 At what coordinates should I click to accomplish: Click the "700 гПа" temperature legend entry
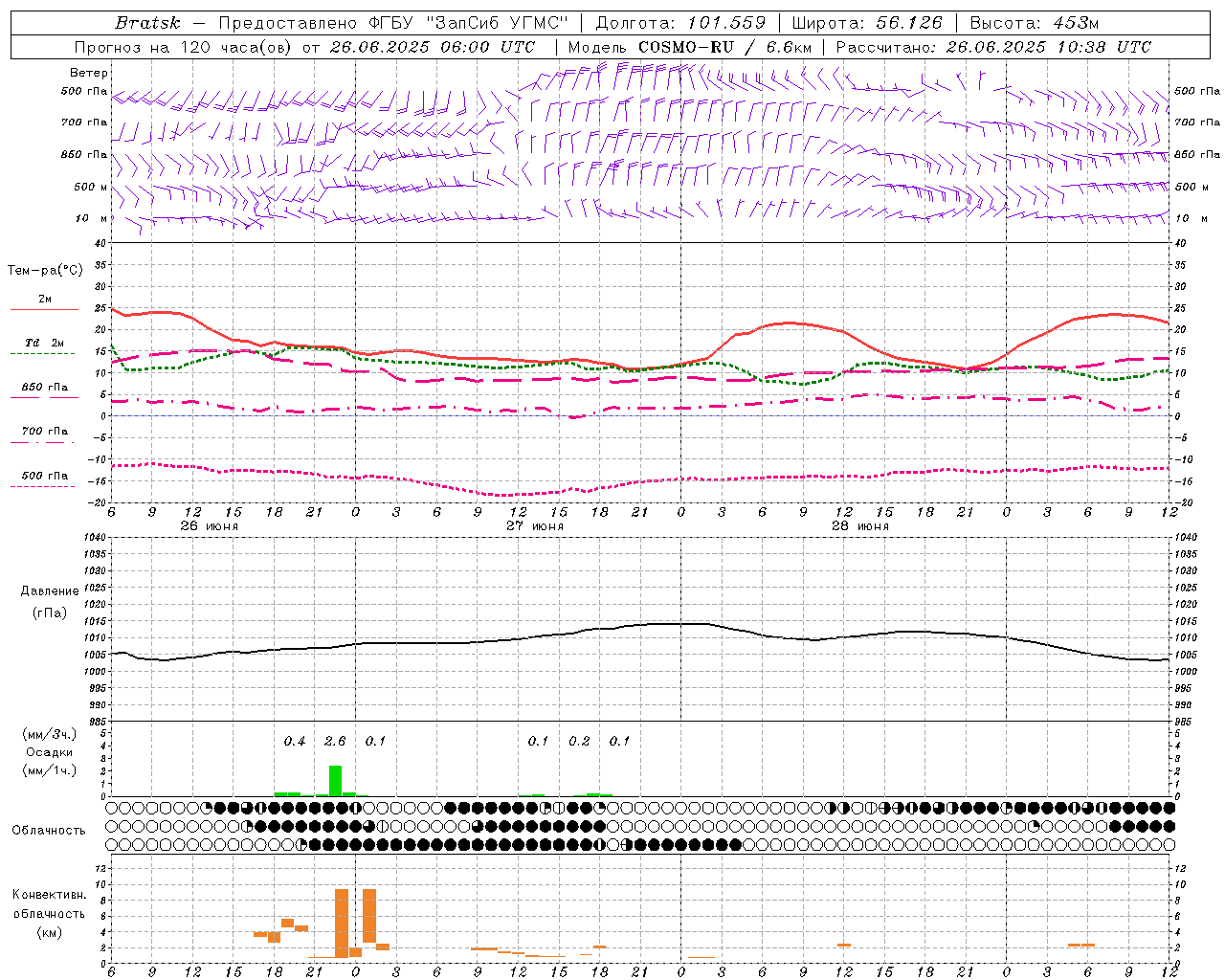pyautogui.click(x=44, y=431)
